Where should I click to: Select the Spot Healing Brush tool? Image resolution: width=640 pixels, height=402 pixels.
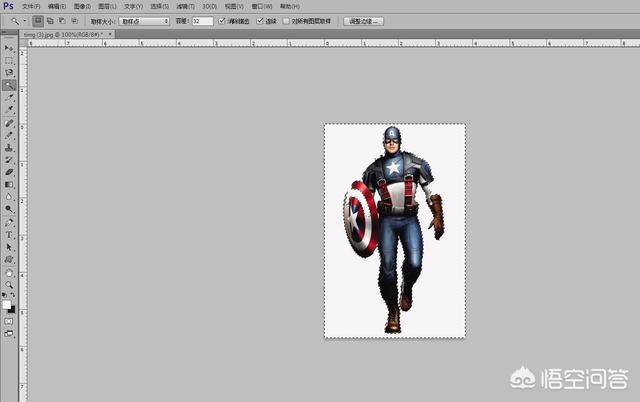(x=9, y=123)
